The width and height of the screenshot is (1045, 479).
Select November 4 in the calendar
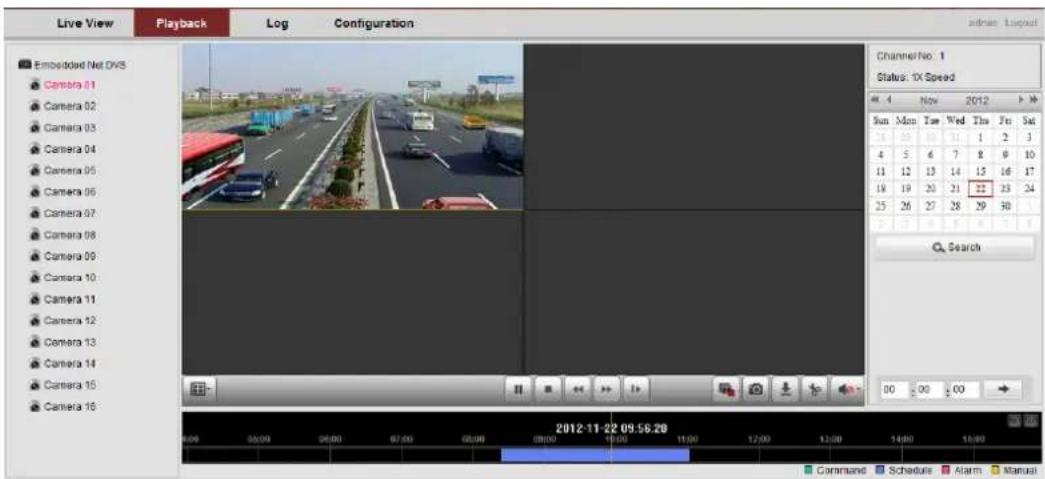[881, 154]
